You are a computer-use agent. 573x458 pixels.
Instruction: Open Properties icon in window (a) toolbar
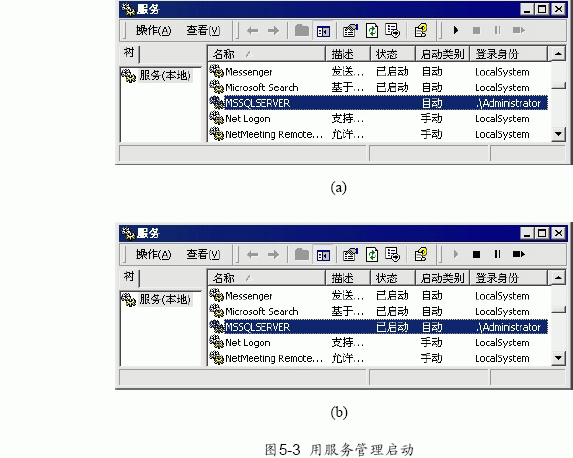point(350,31)
